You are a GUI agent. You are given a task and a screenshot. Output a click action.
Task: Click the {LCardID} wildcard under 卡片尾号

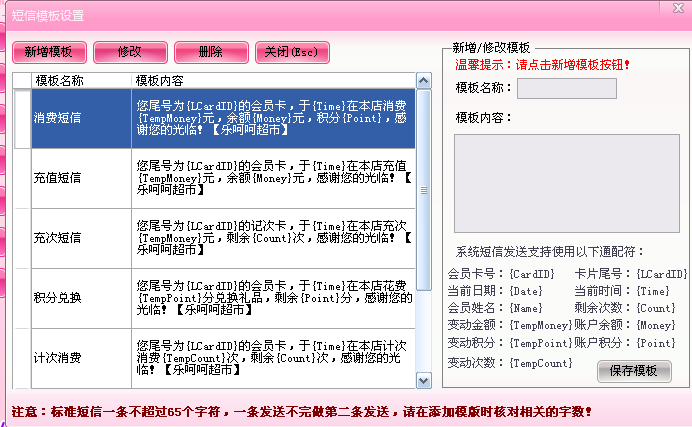(662, 274)
